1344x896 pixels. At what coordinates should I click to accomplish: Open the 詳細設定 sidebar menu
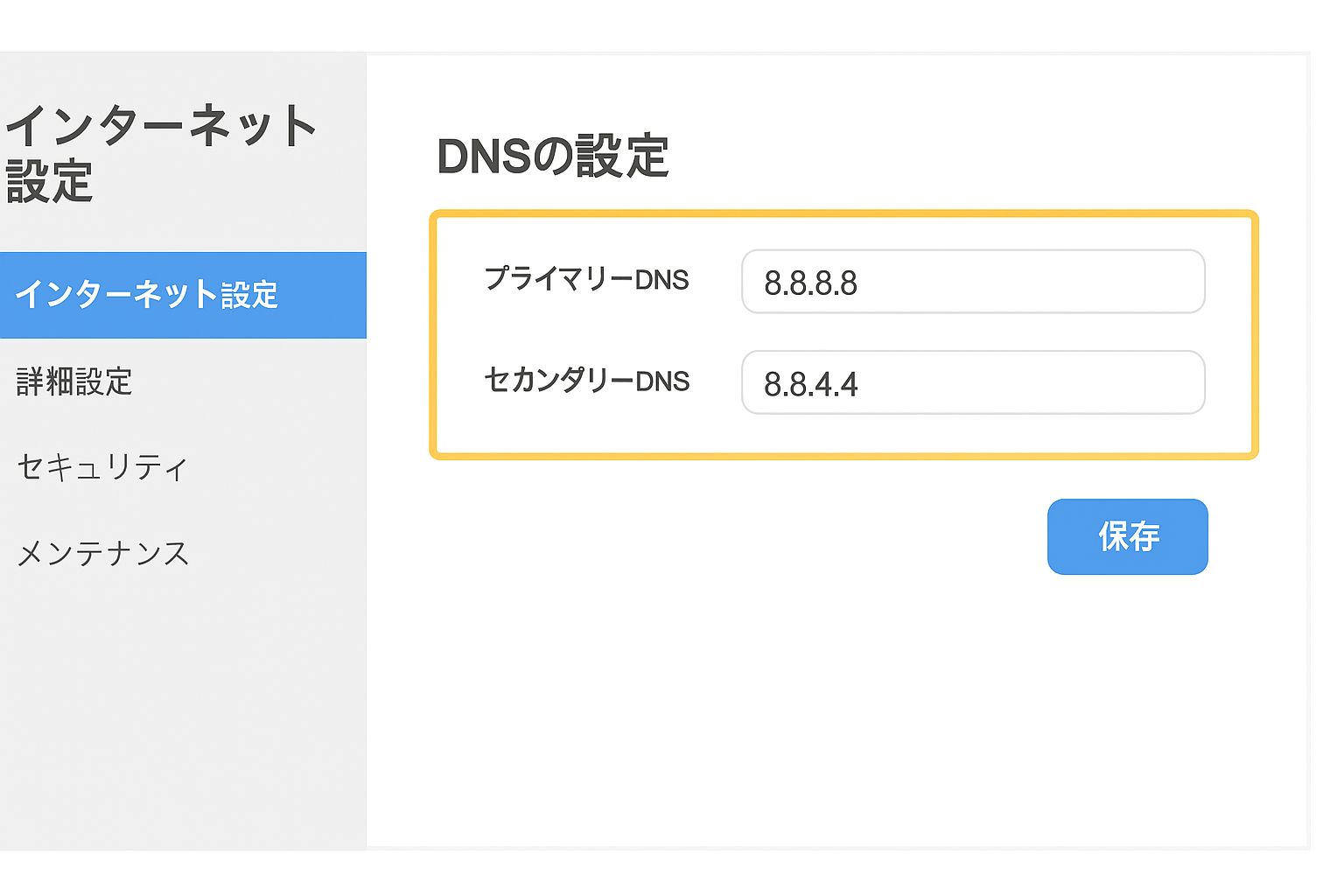click(x=74, y=381)
